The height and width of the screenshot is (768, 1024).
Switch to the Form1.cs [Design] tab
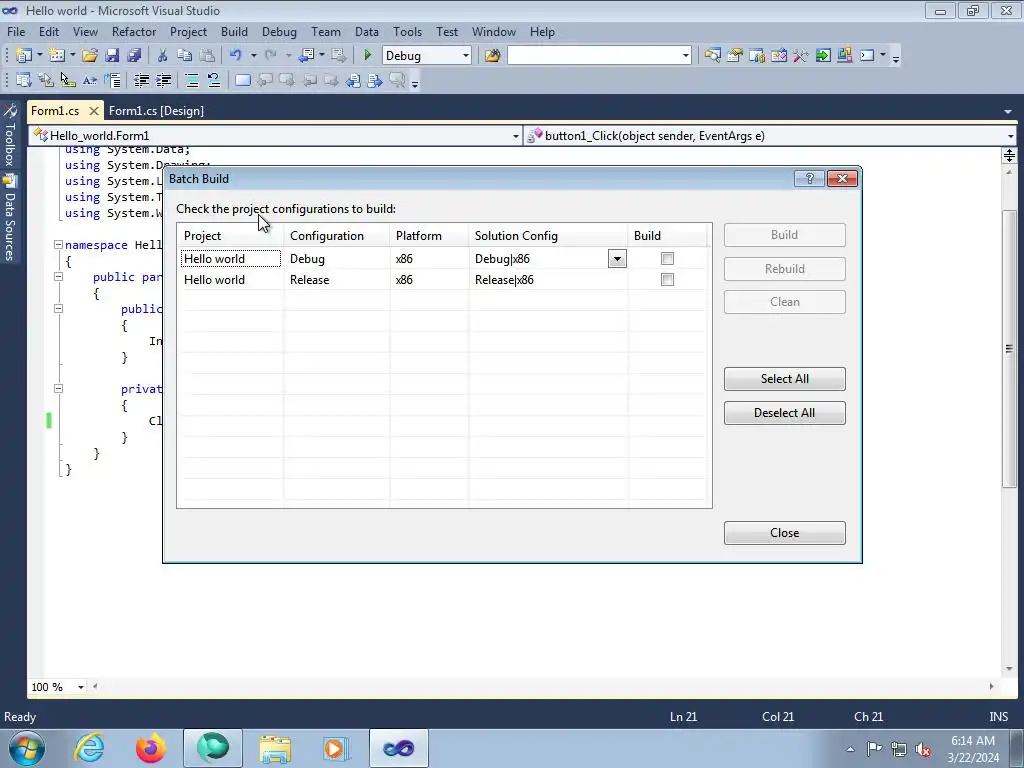156,111
